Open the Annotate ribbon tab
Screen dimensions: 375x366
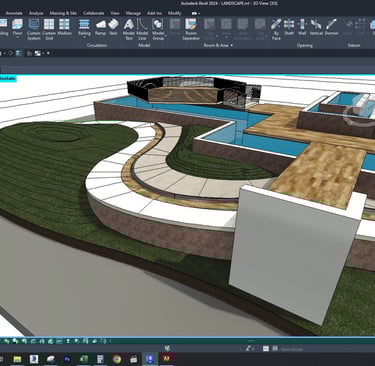click(14, 13)
